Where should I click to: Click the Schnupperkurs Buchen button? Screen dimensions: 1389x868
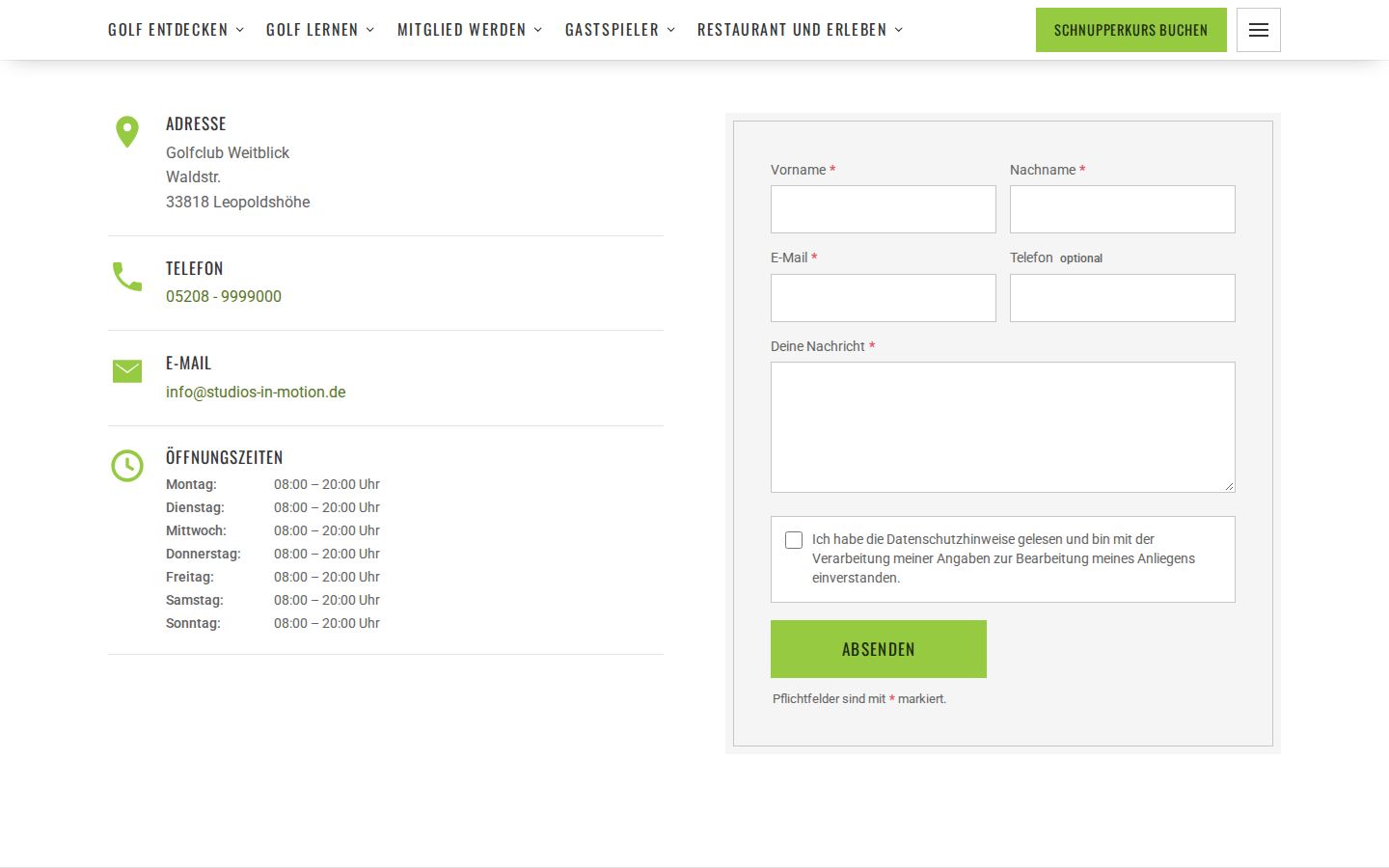[x=1131, y=30]
